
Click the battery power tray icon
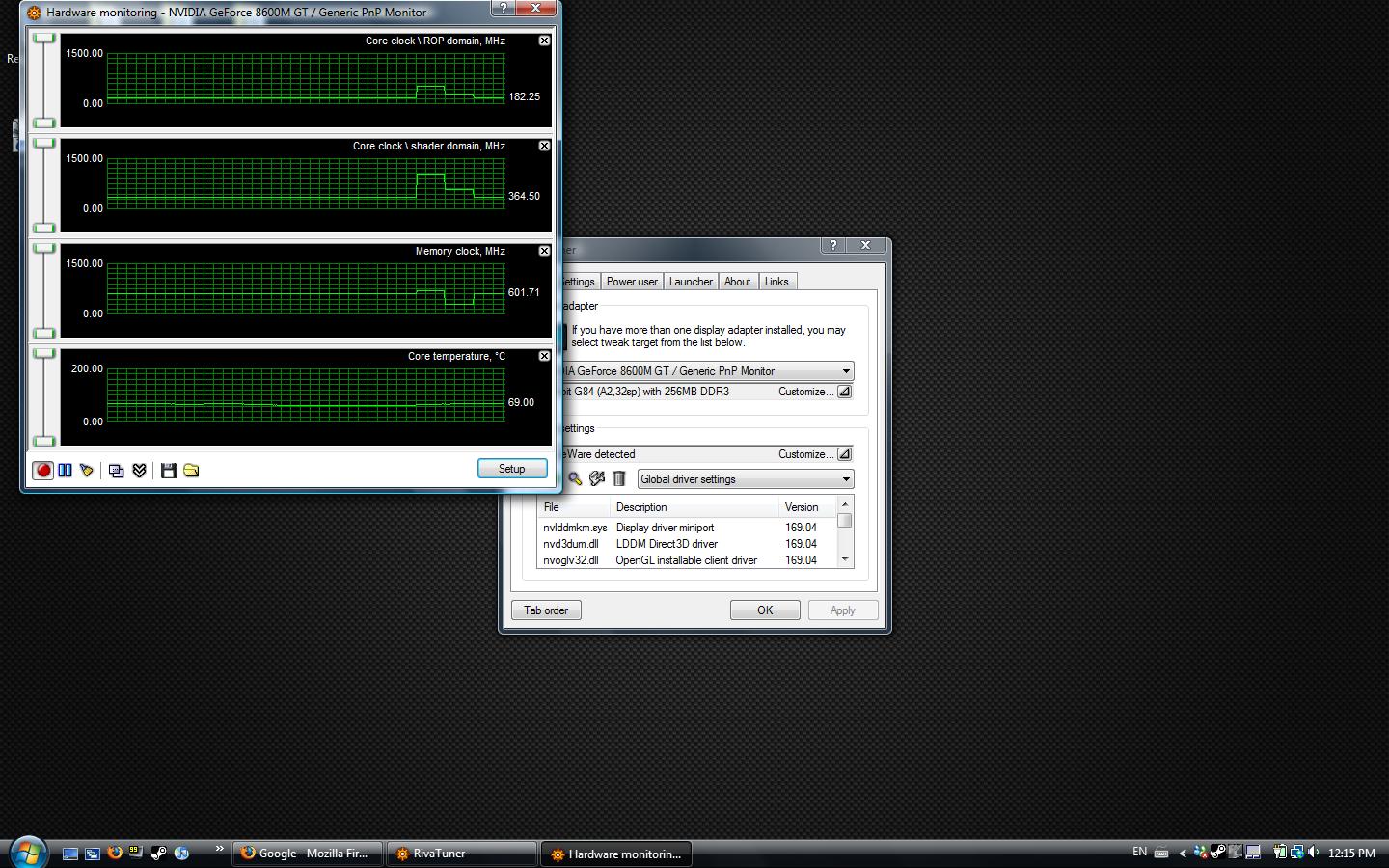click(1280, 853)
